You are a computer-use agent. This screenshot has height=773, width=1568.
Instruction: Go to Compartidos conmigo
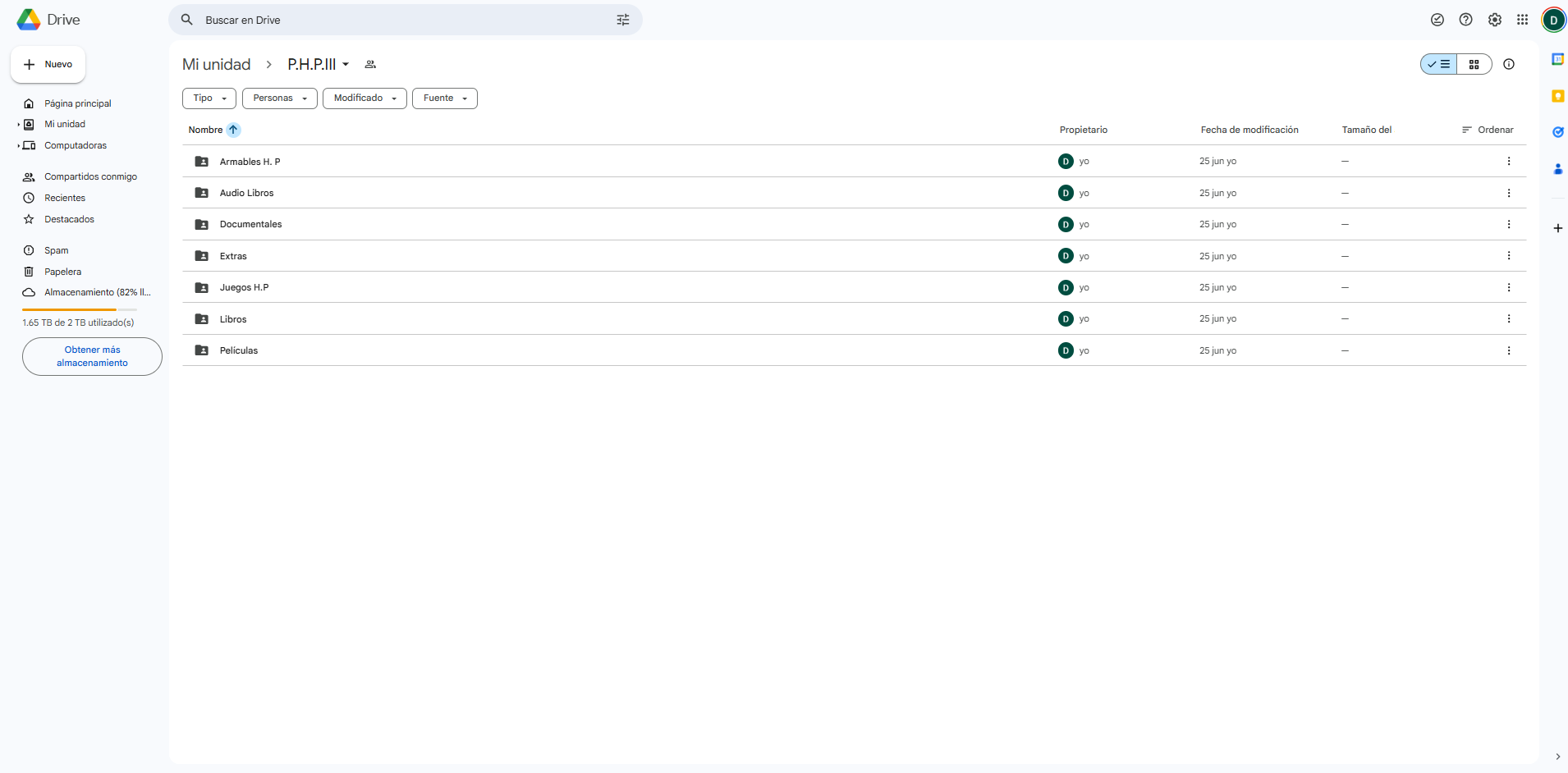[90, 176]
